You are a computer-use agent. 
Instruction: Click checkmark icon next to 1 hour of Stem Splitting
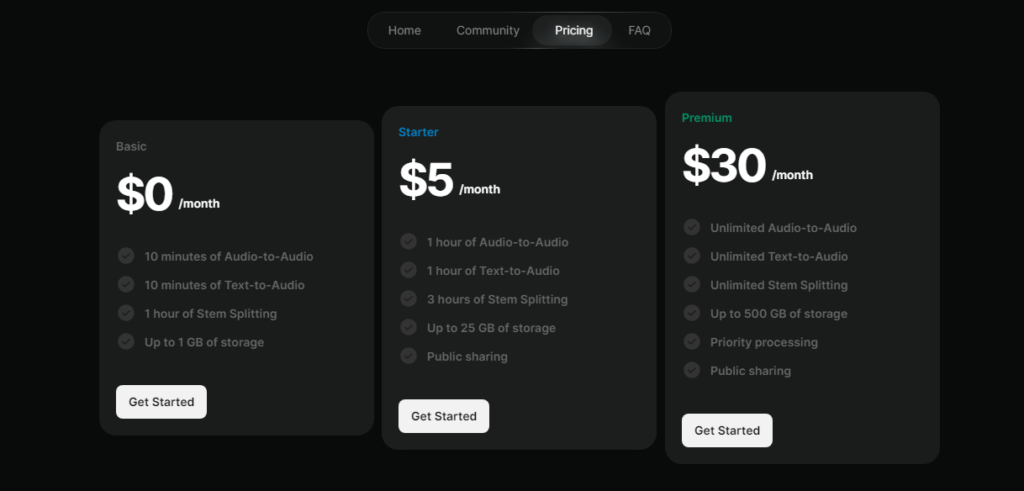click(x=126, y=313)
